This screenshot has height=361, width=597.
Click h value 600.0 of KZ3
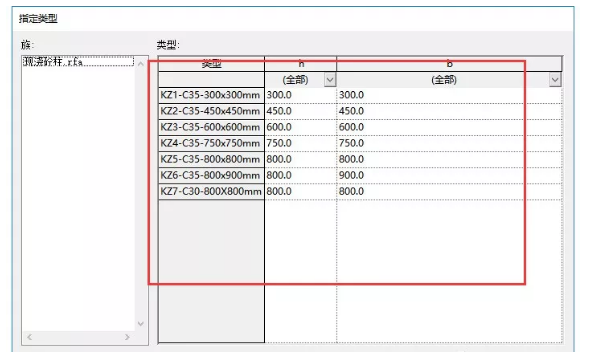click(301, 127)
